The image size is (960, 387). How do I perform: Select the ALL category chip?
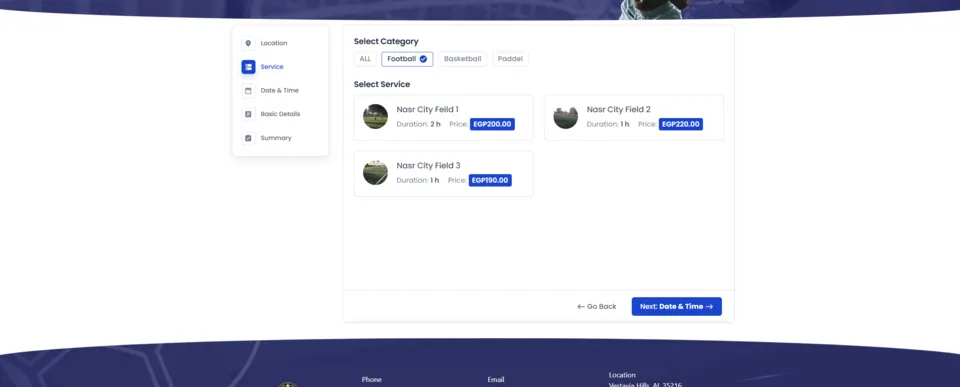click(365, 59)
